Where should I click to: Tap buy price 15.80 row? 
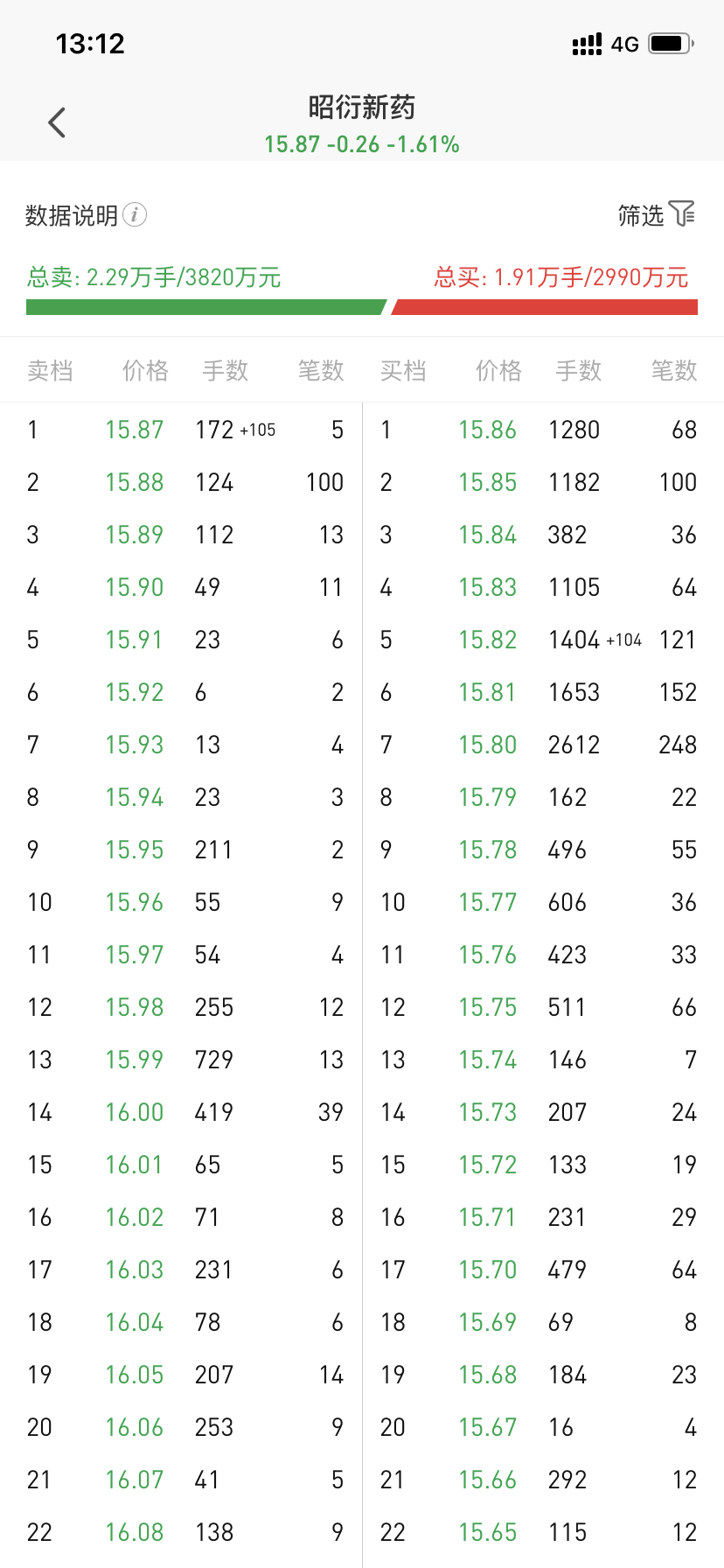click(488, 745)
